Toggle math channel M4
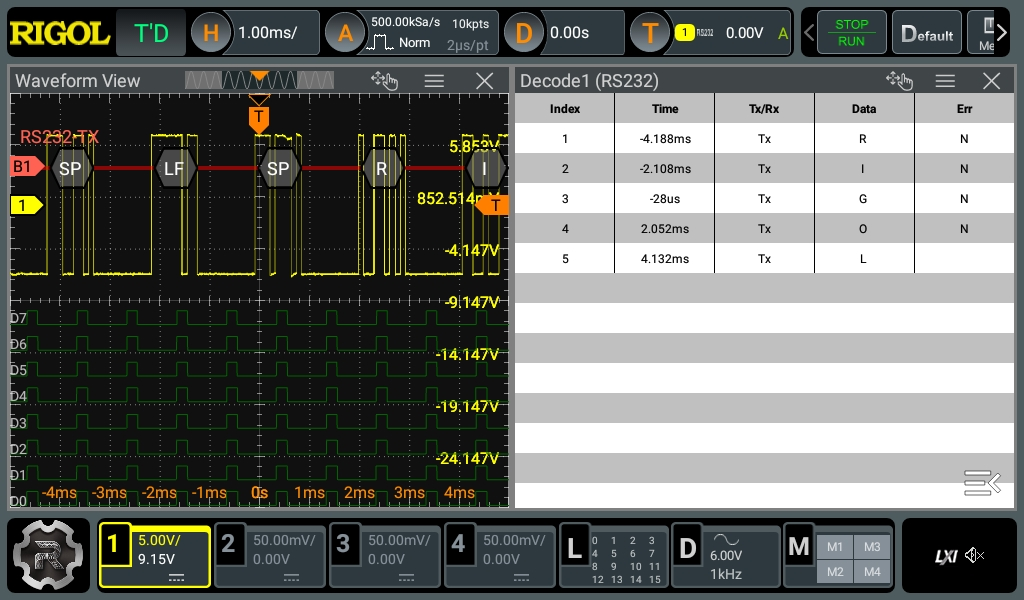 (872, 572)
